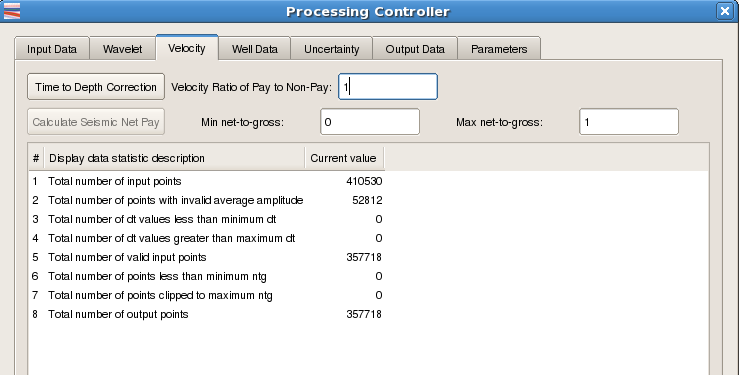Image resolution: width=739 pixels, height=375 pixels.
Task: Click the 'Velocity Ratio of Pay to Non-Pay:' label
Action: [252, 87]
